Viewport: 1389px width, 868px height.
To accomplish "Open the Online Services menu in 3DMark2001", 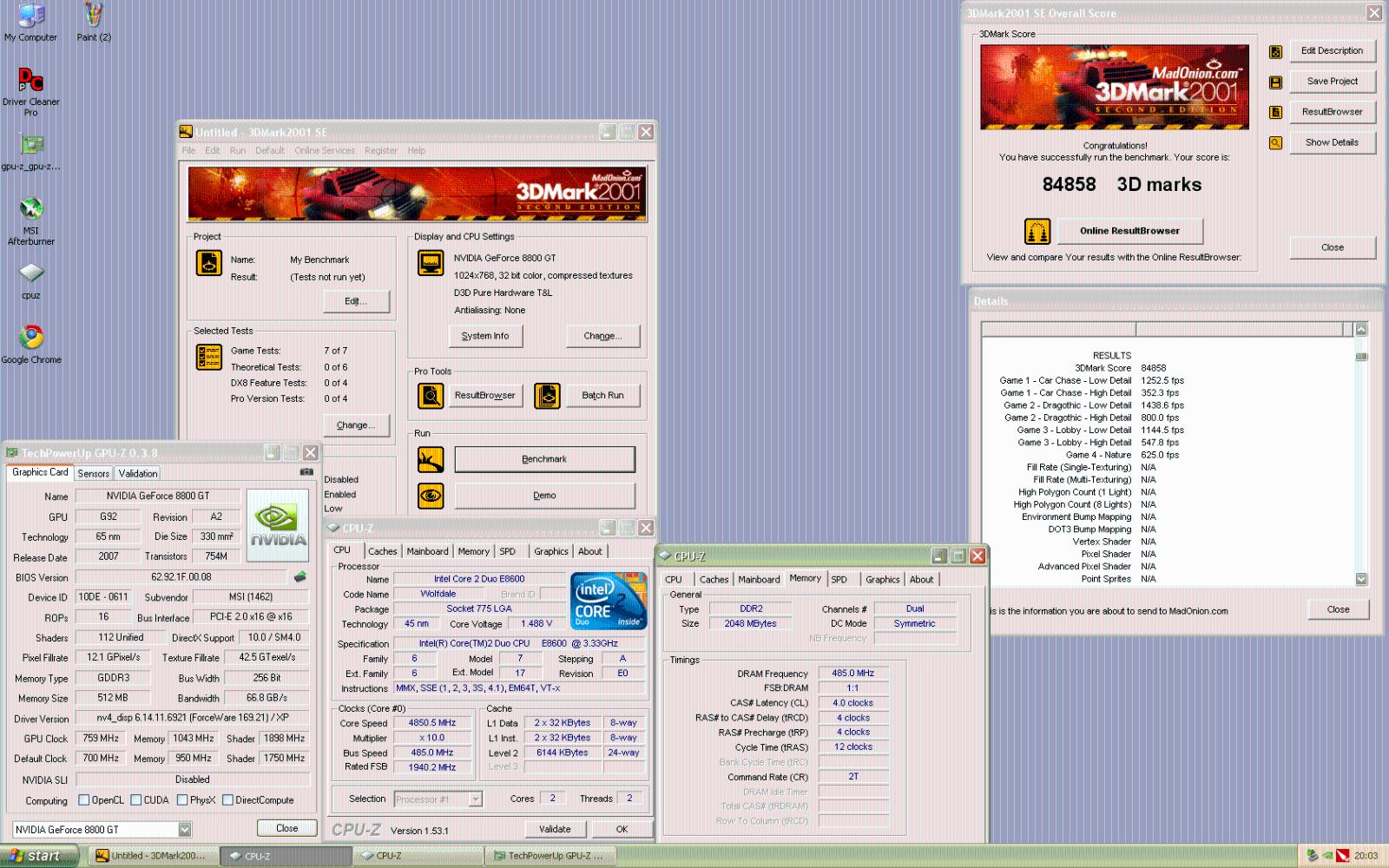I will point(325,150).
